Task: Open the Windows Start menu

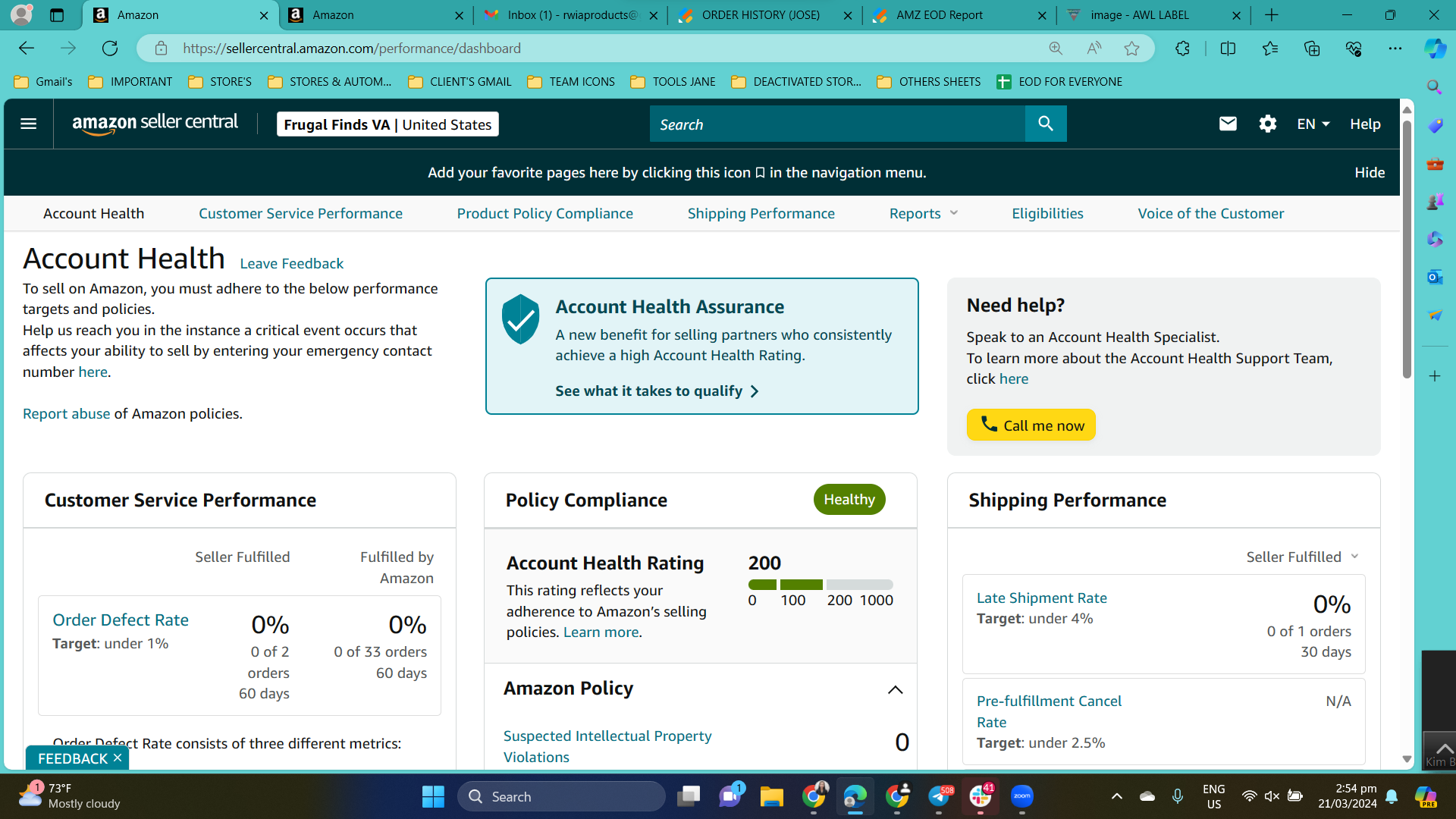Action: [433, 796]
